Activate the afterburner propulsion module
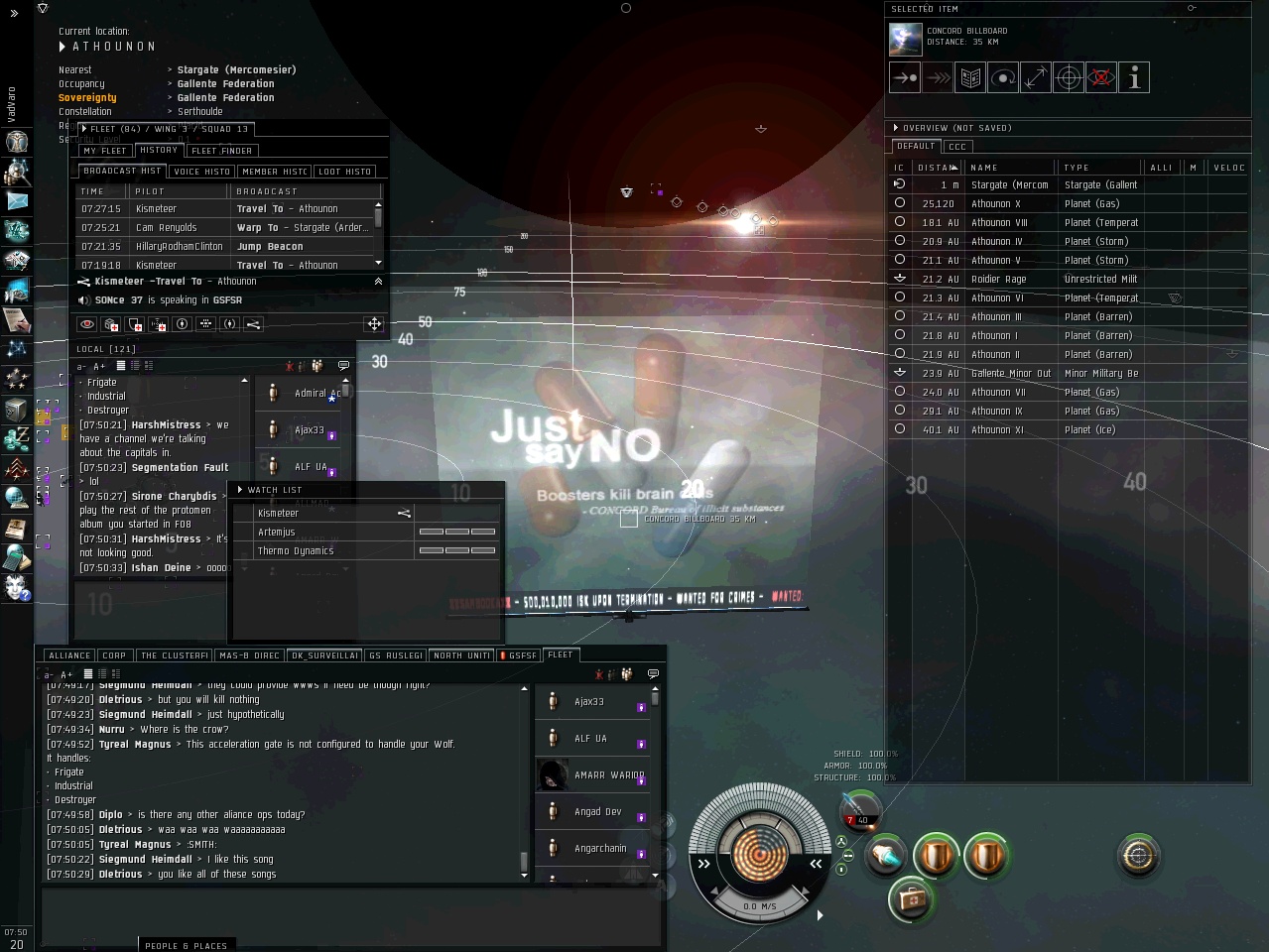 point(885,856)
